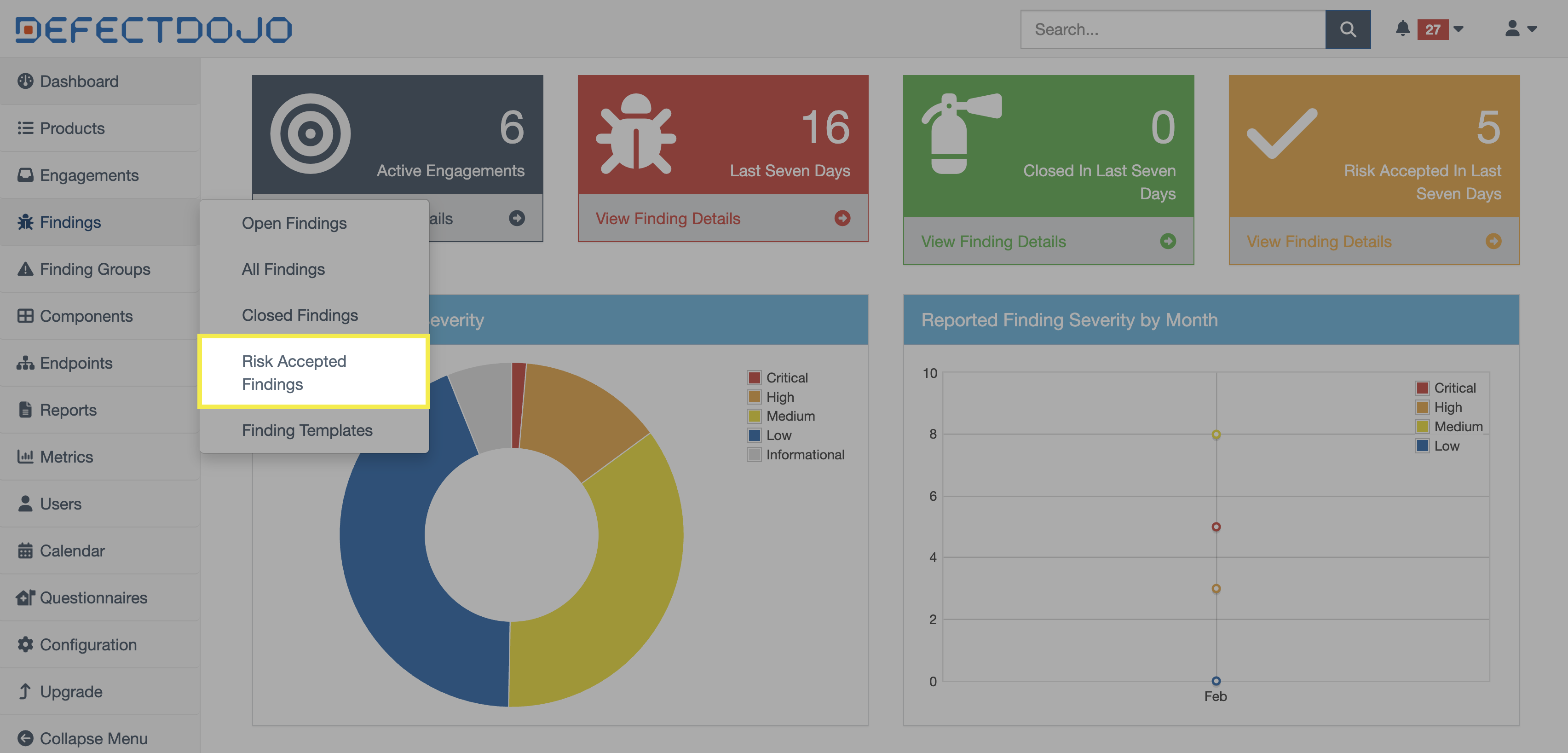
Task: Toggle the Informational legend entry
Action: pos(804,455)
